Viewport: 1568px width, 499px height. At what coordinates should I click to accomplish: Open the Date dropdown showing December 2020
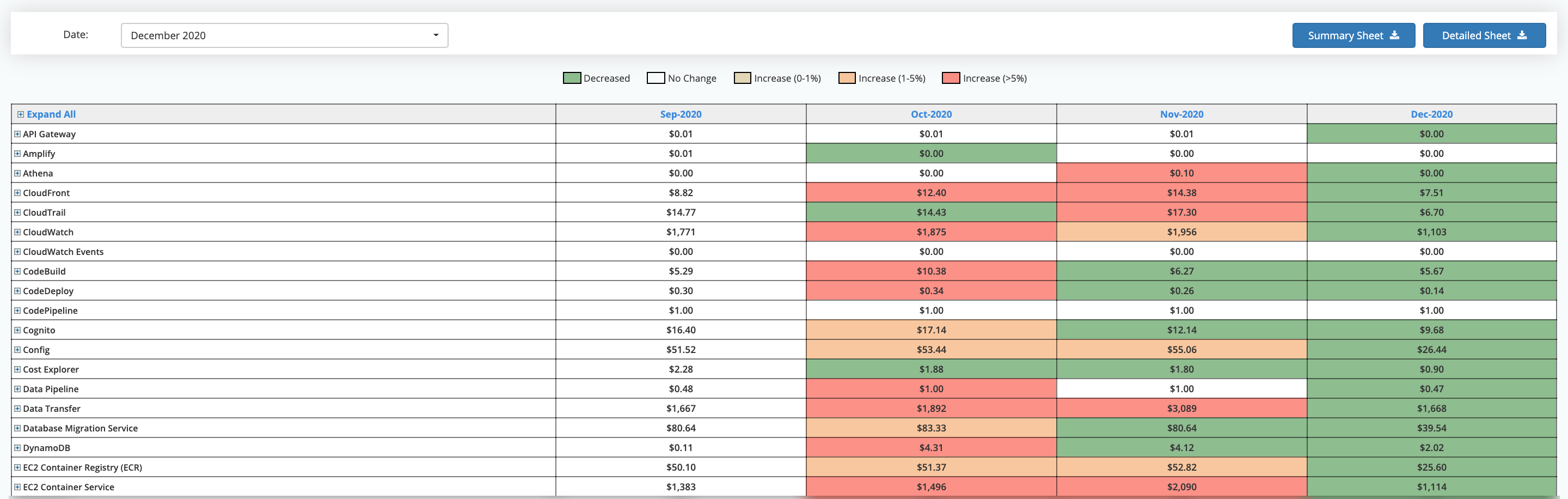pos(284,35)
